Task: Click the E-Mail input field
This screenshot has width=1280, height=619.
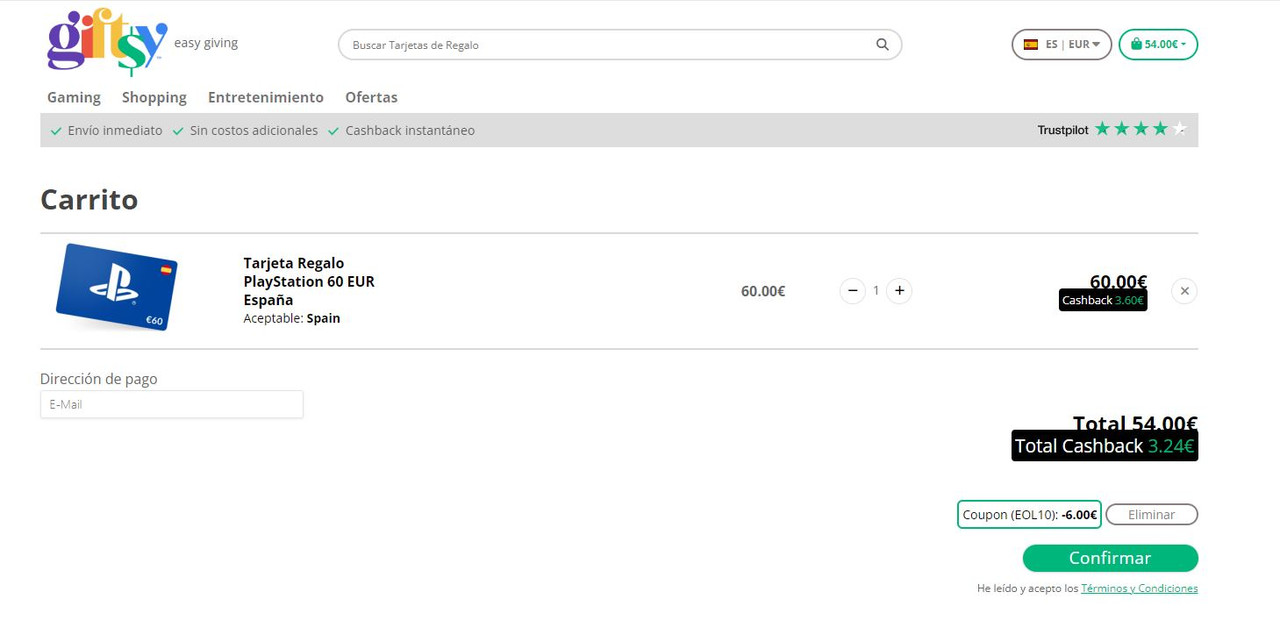Action: (172, 404)
